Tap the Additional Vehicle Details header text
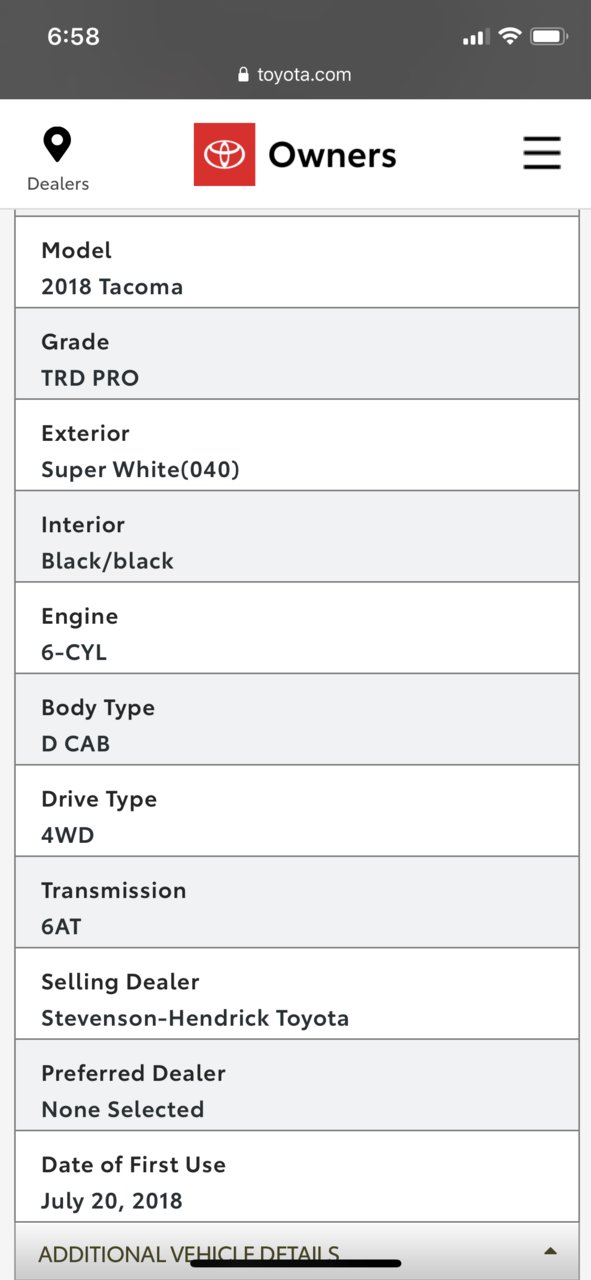 [189, 1254]
